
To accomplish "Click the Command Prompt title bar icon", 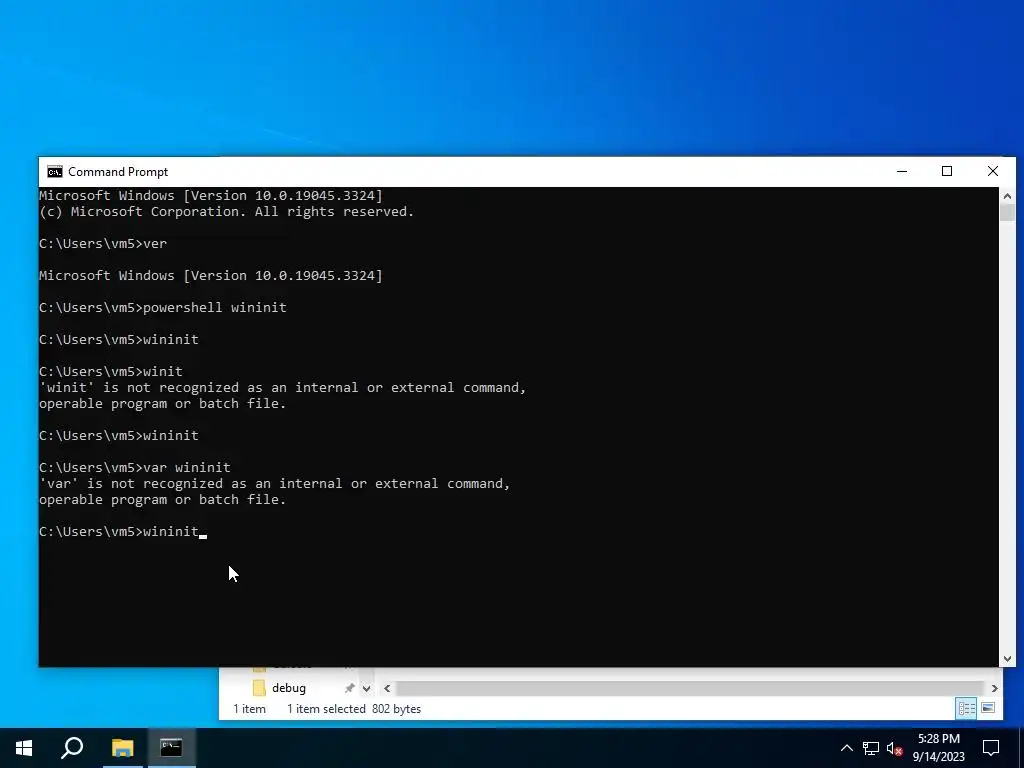I will coord(55,172).
